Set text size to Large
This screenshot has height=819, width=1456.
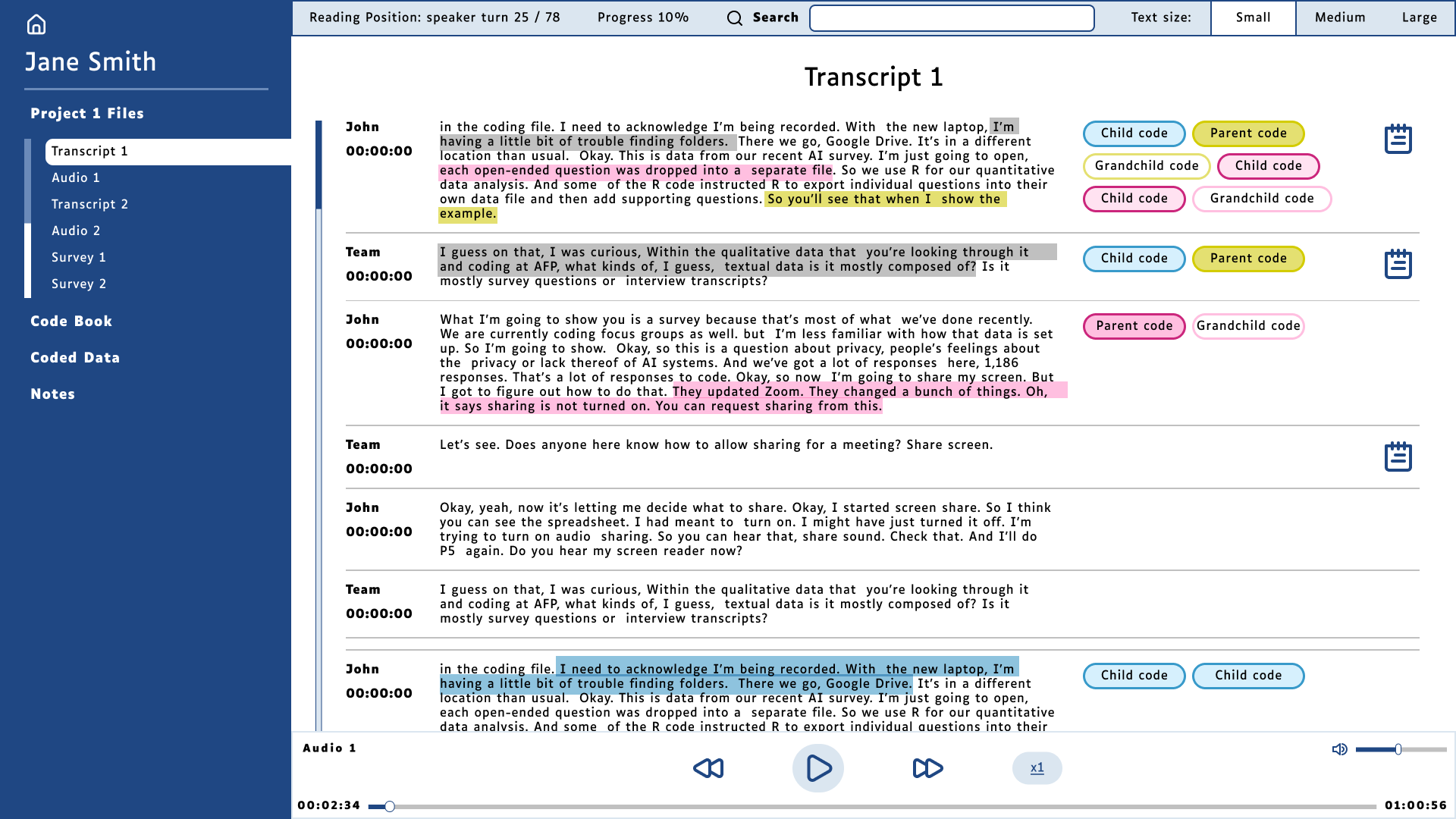pos(1419,17)
